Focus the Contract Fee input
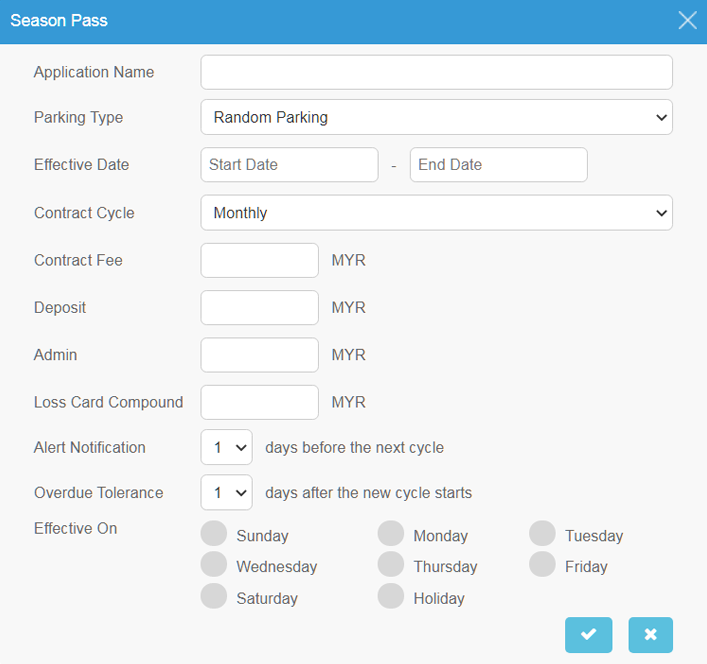707x664 pixels. (259, 261)
